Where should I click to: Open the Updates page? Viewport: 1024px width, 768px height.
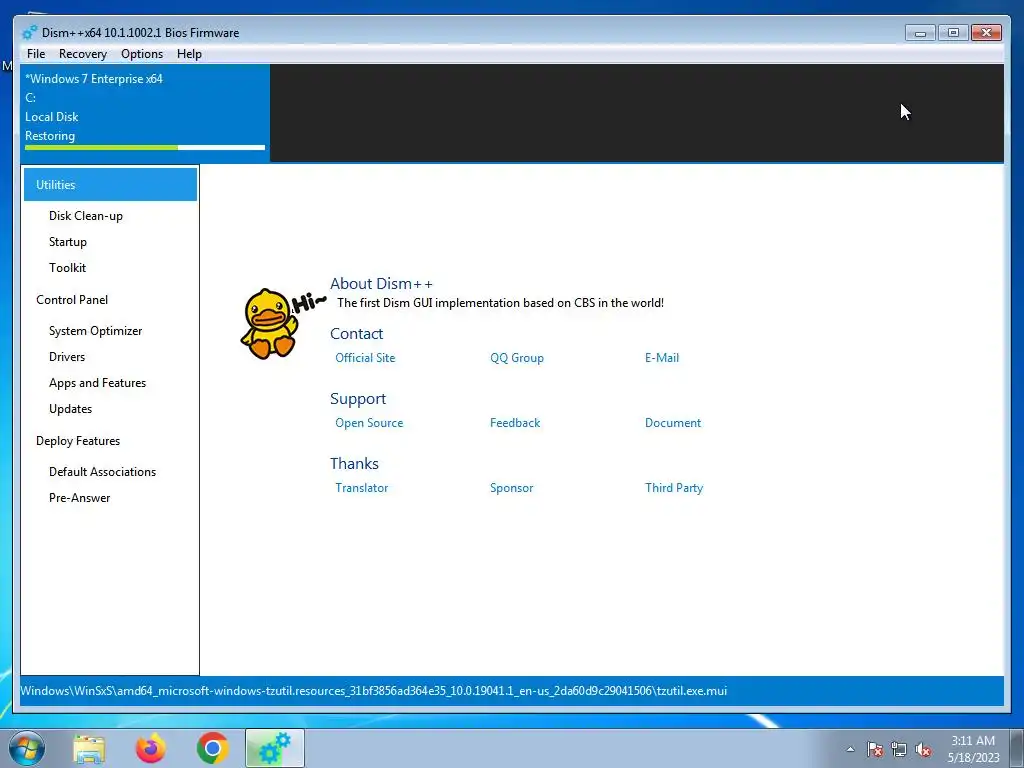tap(71, 409)
